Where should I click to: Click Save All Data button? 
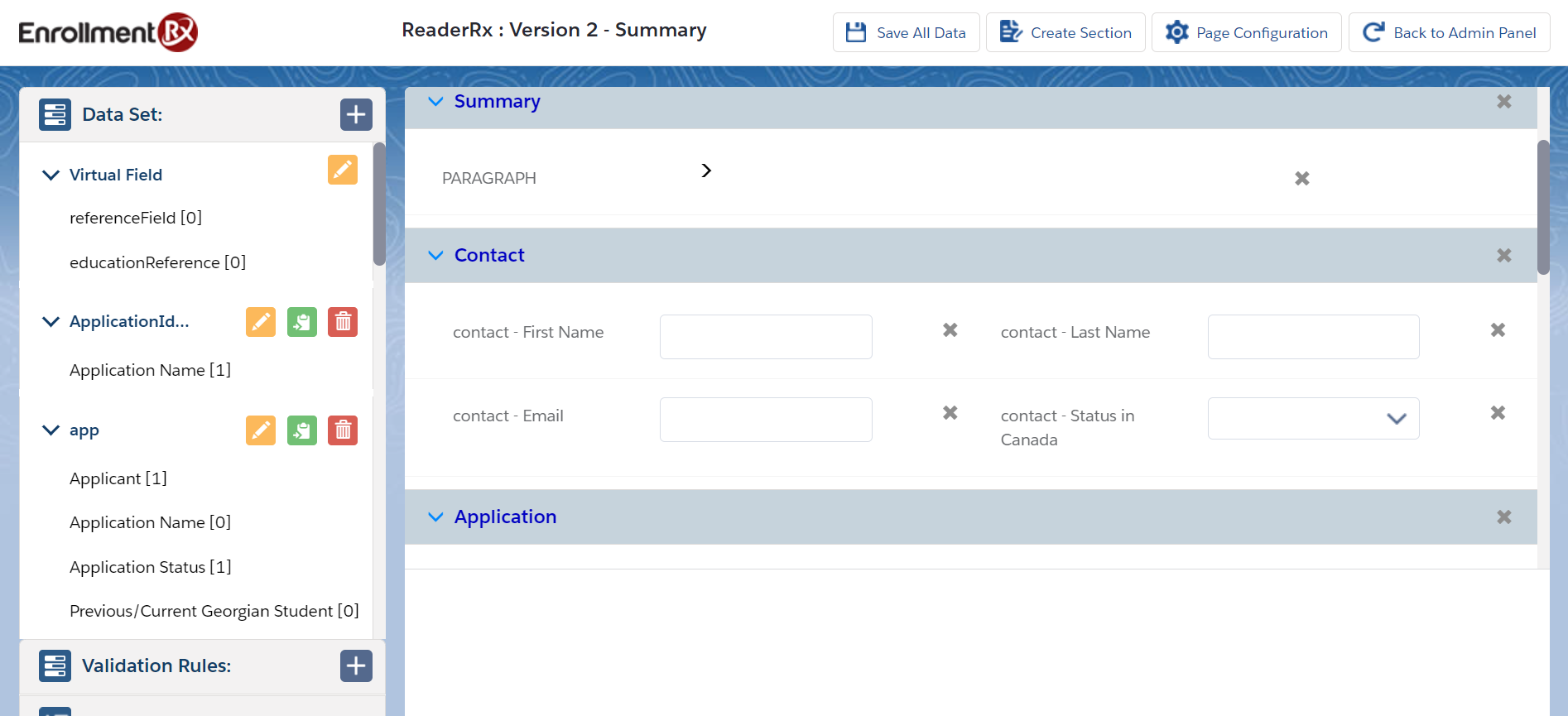tap(906, 33)
